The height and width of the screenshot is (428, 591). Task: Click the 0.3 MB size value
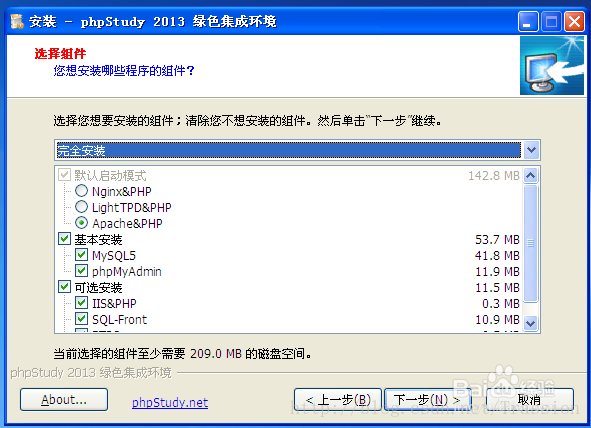pos(501,304)
